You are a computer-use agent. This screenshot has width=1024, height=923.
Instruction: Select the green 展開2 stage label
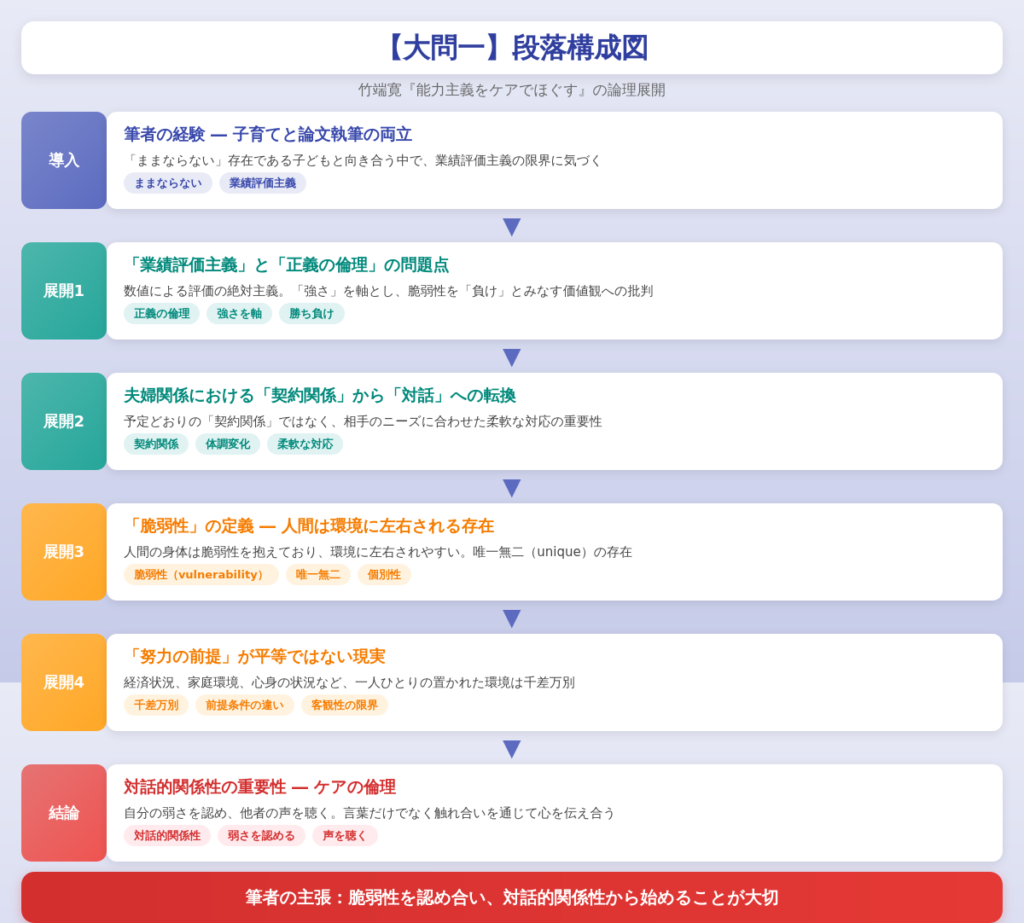64,421
